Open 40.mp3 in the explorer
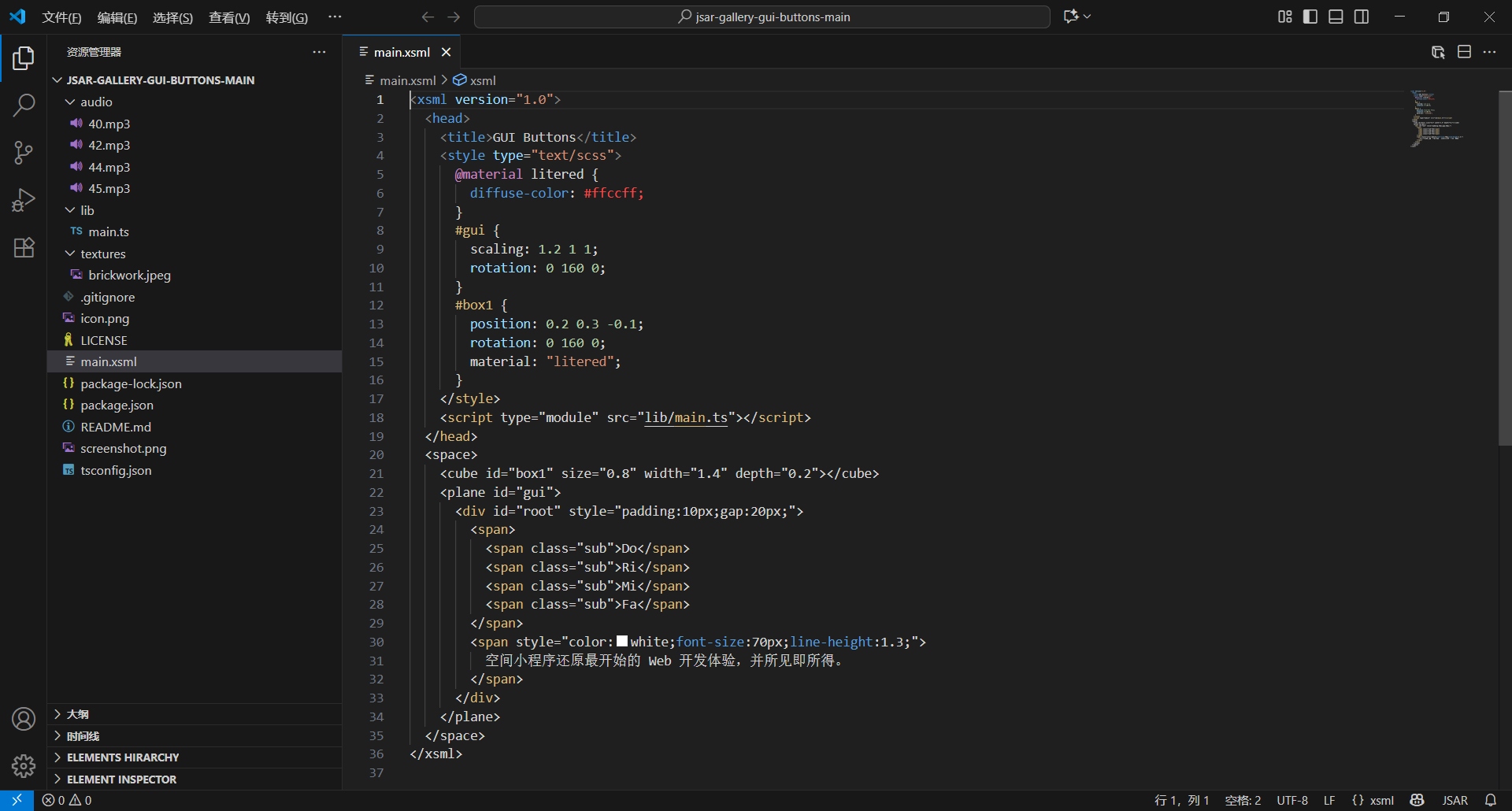This screenshot has height=811, width=1512. tap(195, 124)
